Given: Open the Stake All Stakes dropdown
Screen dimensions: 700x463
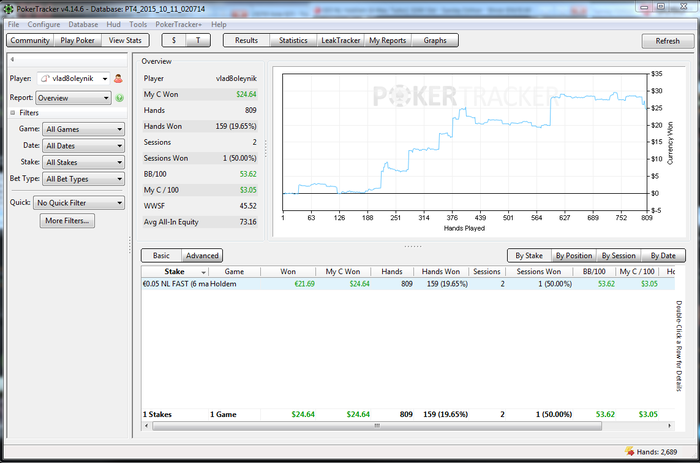Looking at the screenshot, I should 83,162.
